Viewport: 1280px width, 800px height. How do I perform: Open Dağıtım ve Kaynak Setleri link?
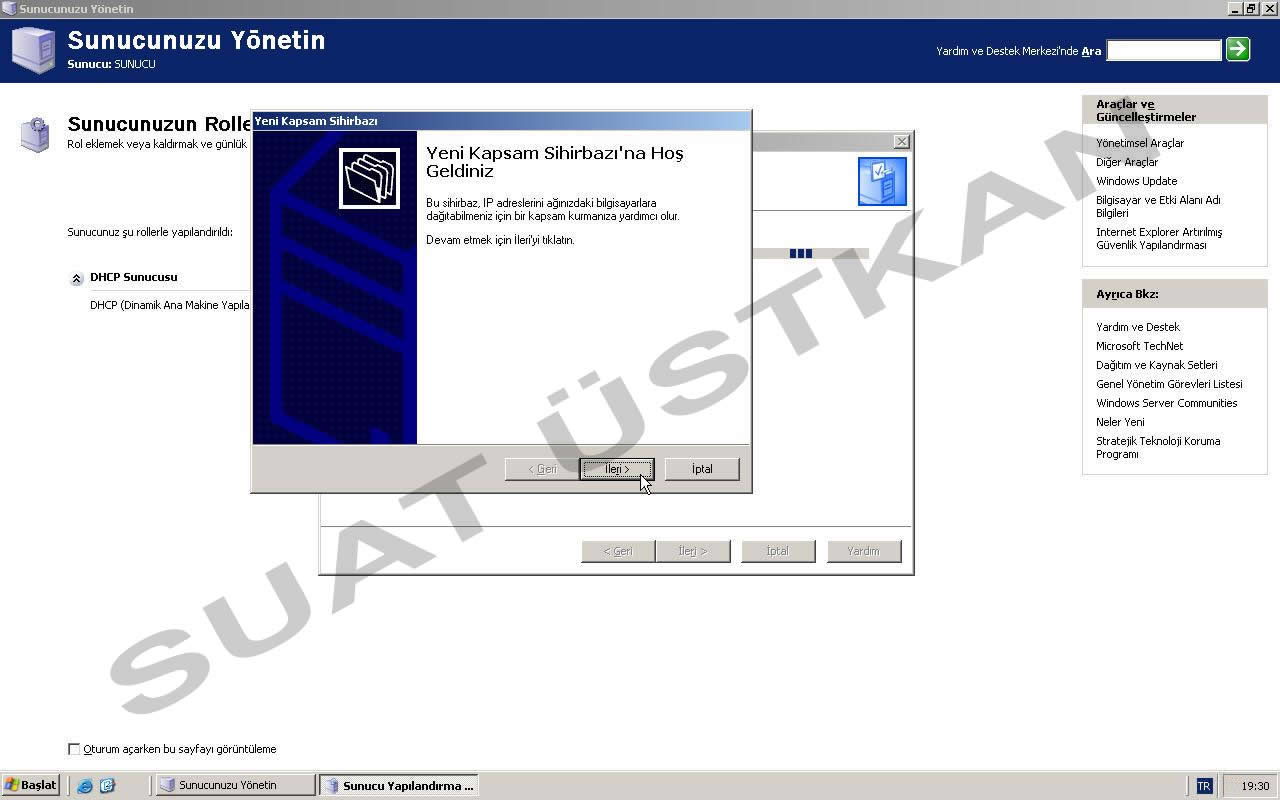click(x=1157, y=365)
